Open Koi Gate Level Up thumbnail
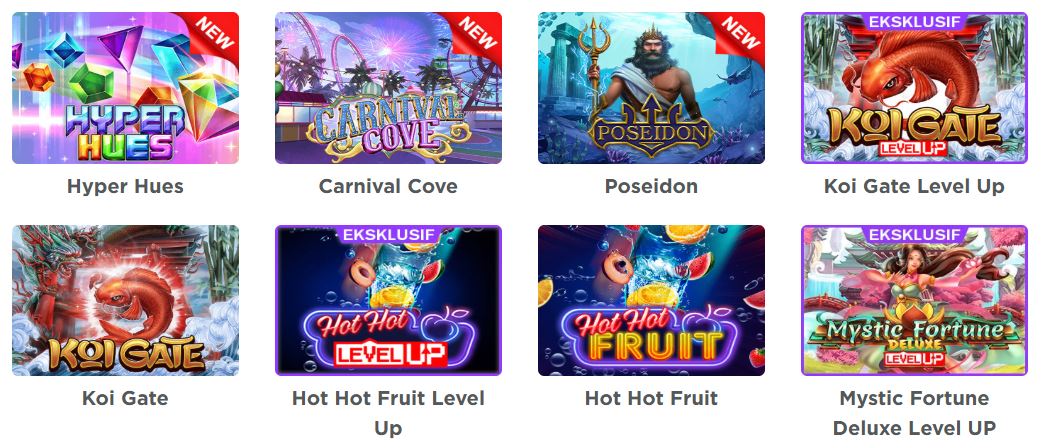1041x448 pixels. [914, 88]
